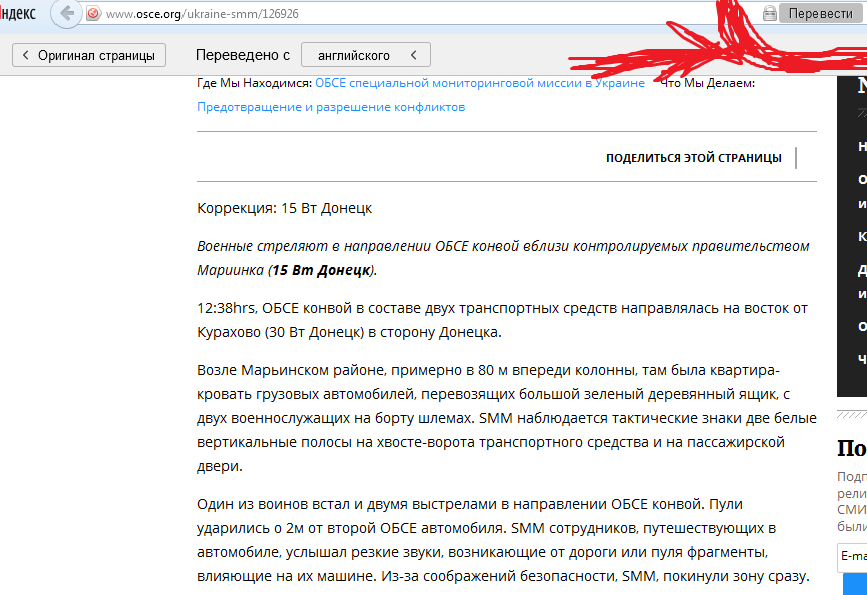The image size is (867, 595).
Task: Click the chevron on the английского selector
Action: [x=414, y=55]
